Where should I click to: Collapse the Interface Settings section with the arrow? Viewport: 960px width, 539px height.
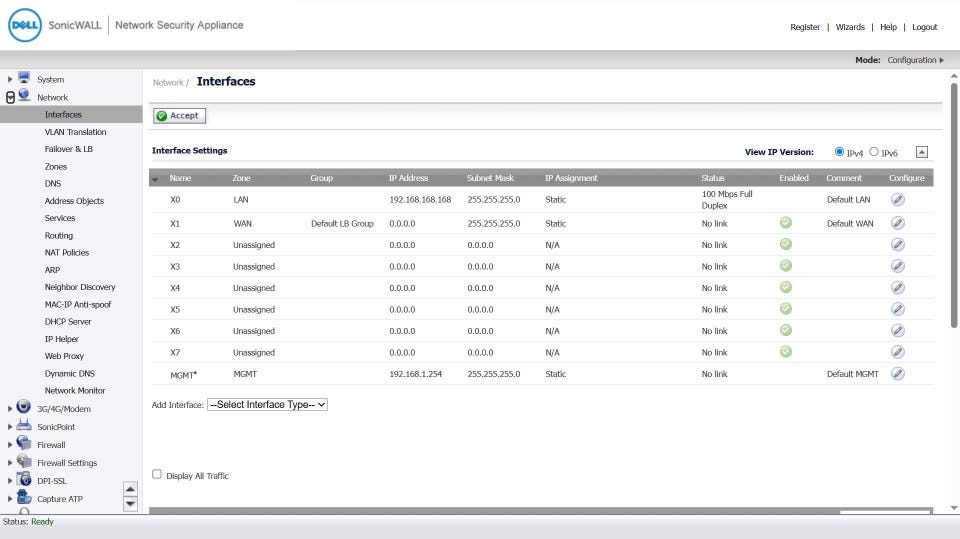point(921,152)
